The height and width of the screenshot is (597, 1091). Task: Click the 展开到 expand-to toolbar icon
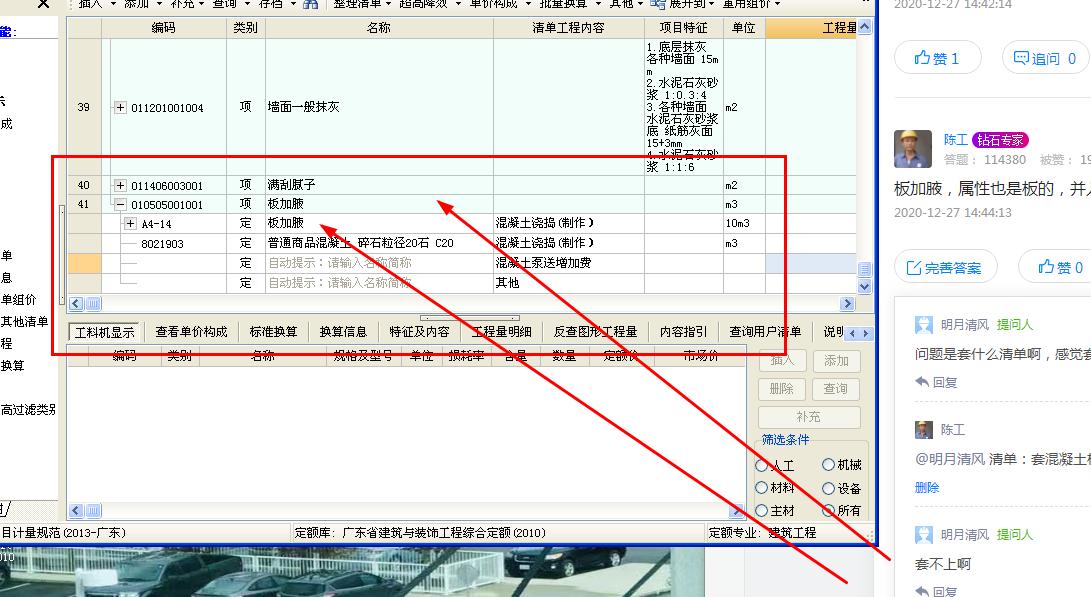click(x=658, y=4)
